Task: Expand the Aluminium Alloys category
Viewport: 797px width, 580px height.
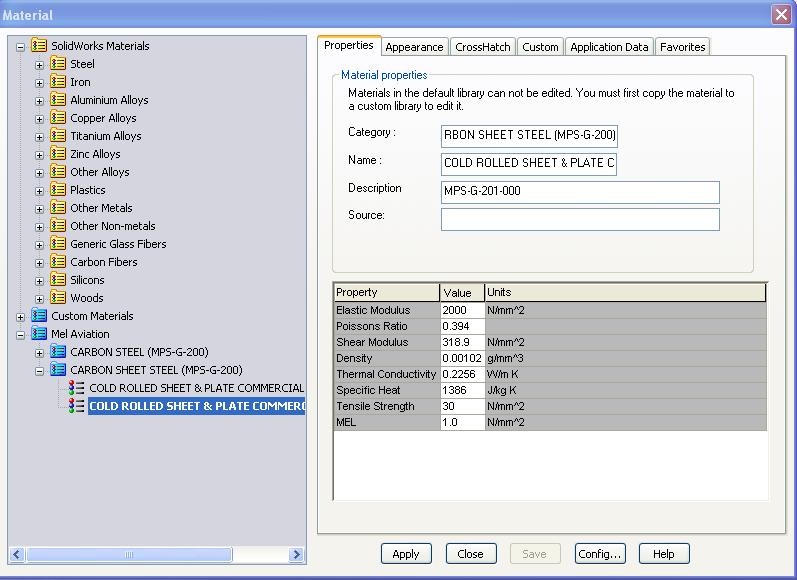Action: [39, 101]
